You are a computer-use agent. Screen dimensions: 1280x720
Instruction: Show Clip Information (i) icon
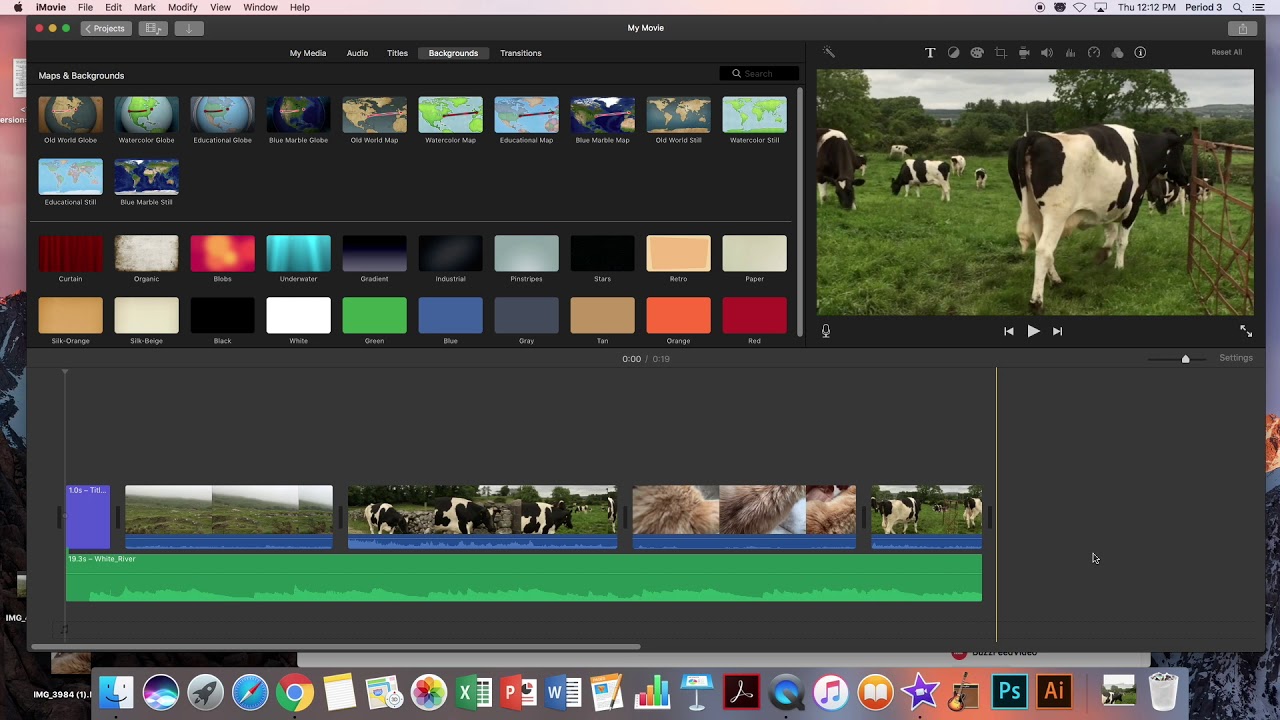[x=1140, y=53]
